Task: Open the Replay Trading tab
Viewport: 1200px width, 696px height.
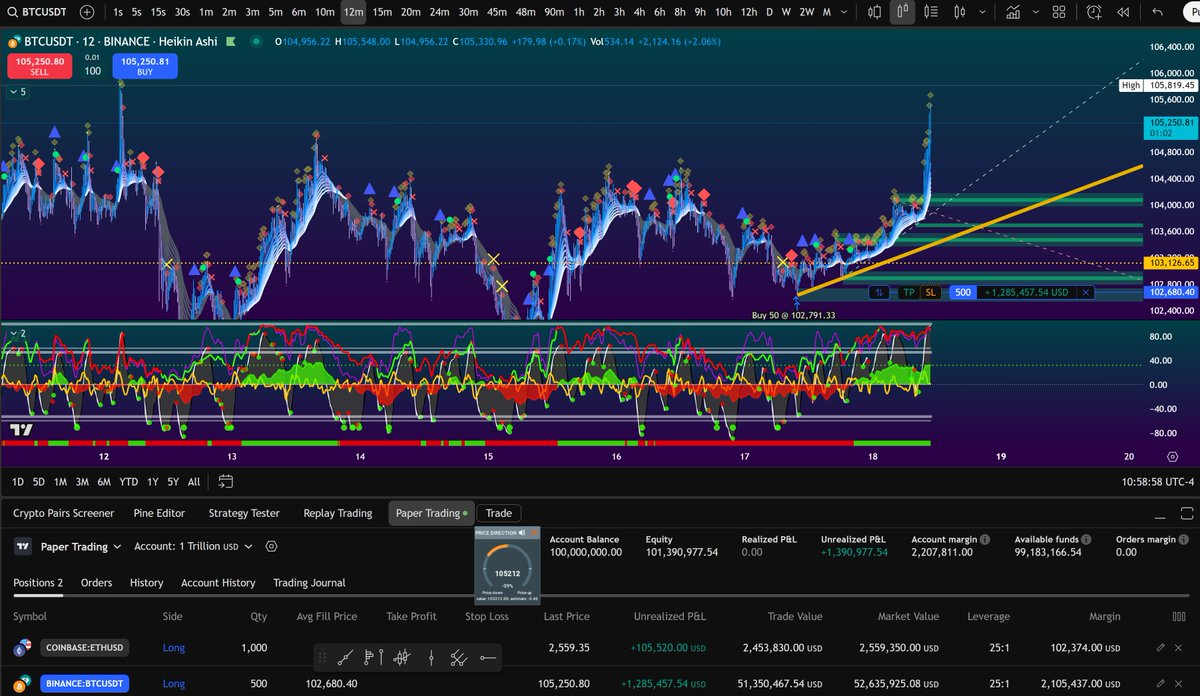Action: pyautogui.click(x=338, y=513)
